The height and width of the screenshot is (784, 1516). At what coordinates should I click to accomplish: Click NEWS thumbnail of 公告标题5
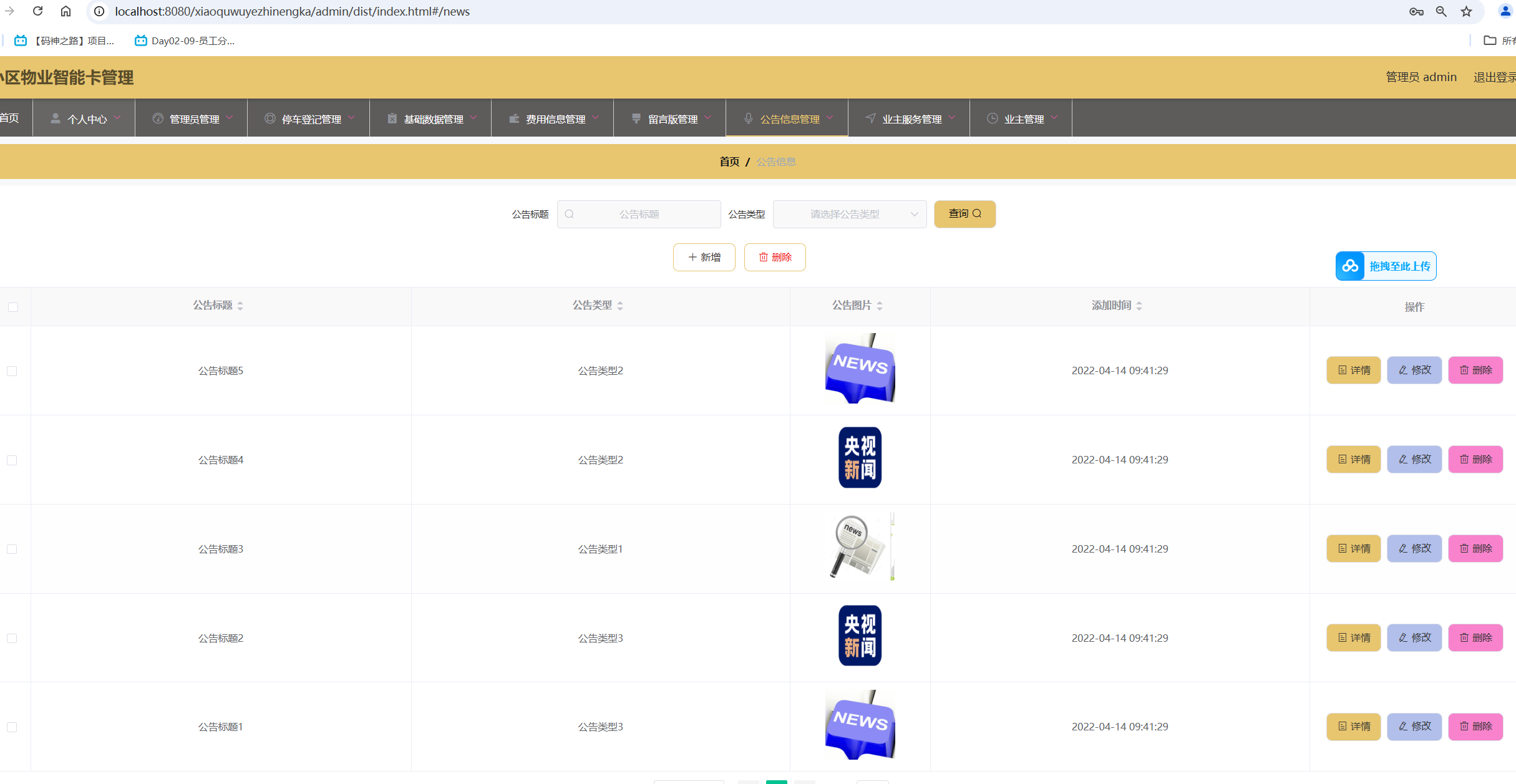pyautogui.click(x=860, y=369)
